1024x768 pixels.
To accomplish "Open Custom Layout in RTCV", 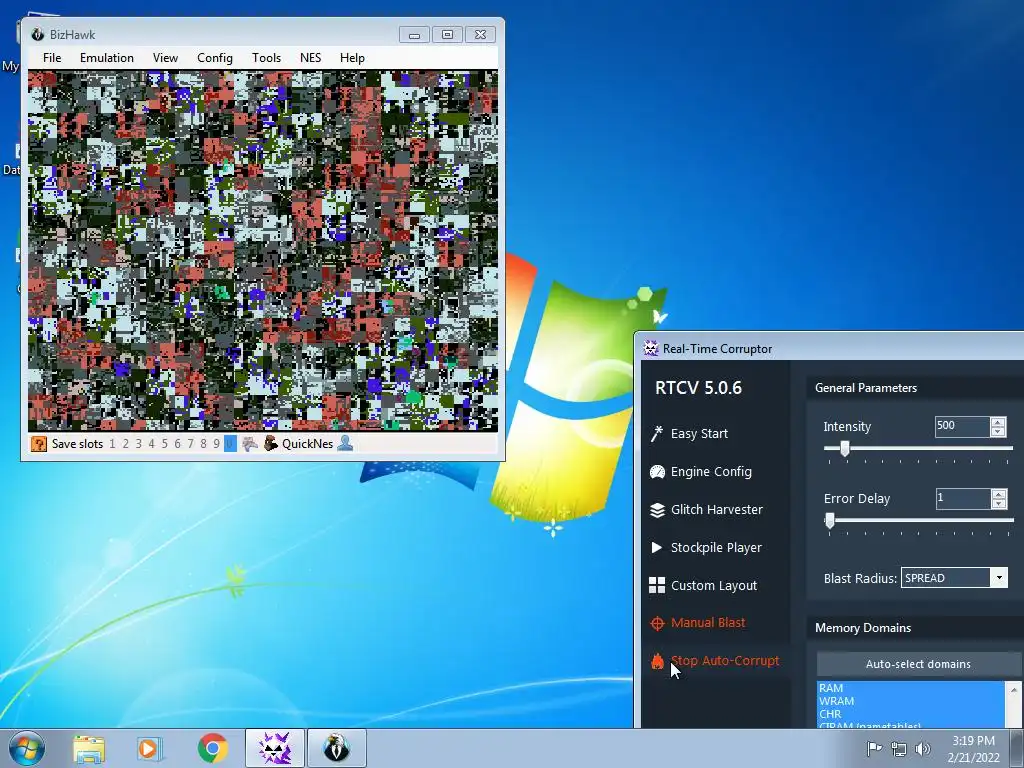I will coord(713,585).
